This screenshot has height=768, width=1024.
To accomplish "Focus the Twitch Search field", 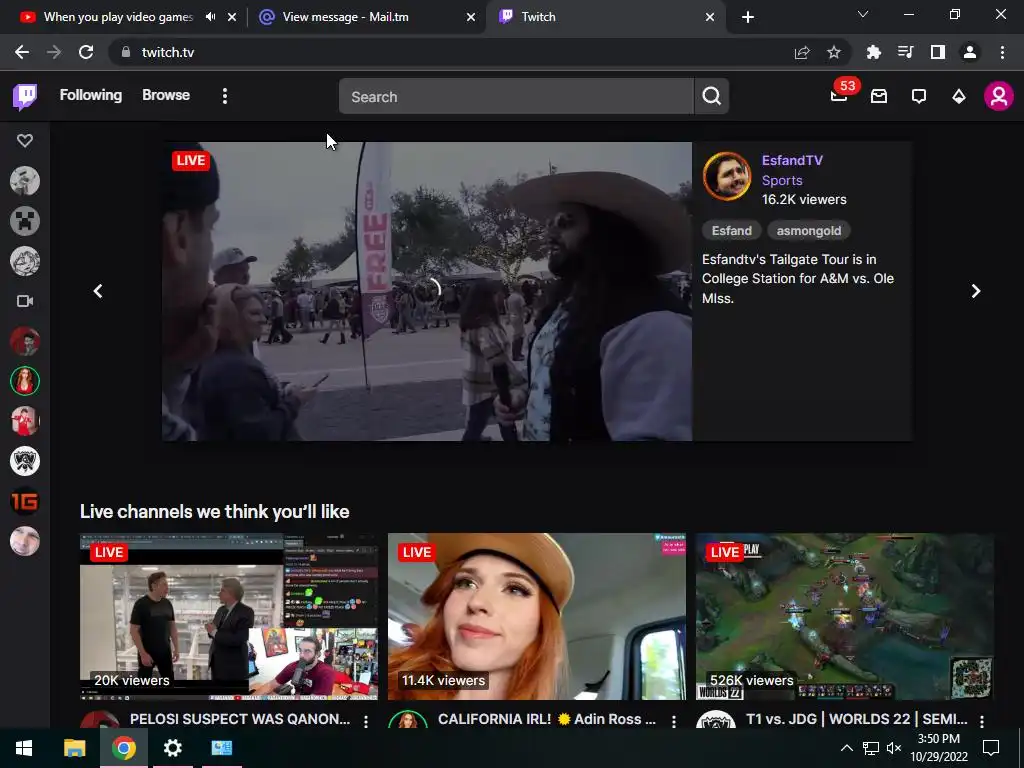I will point(516,97).
